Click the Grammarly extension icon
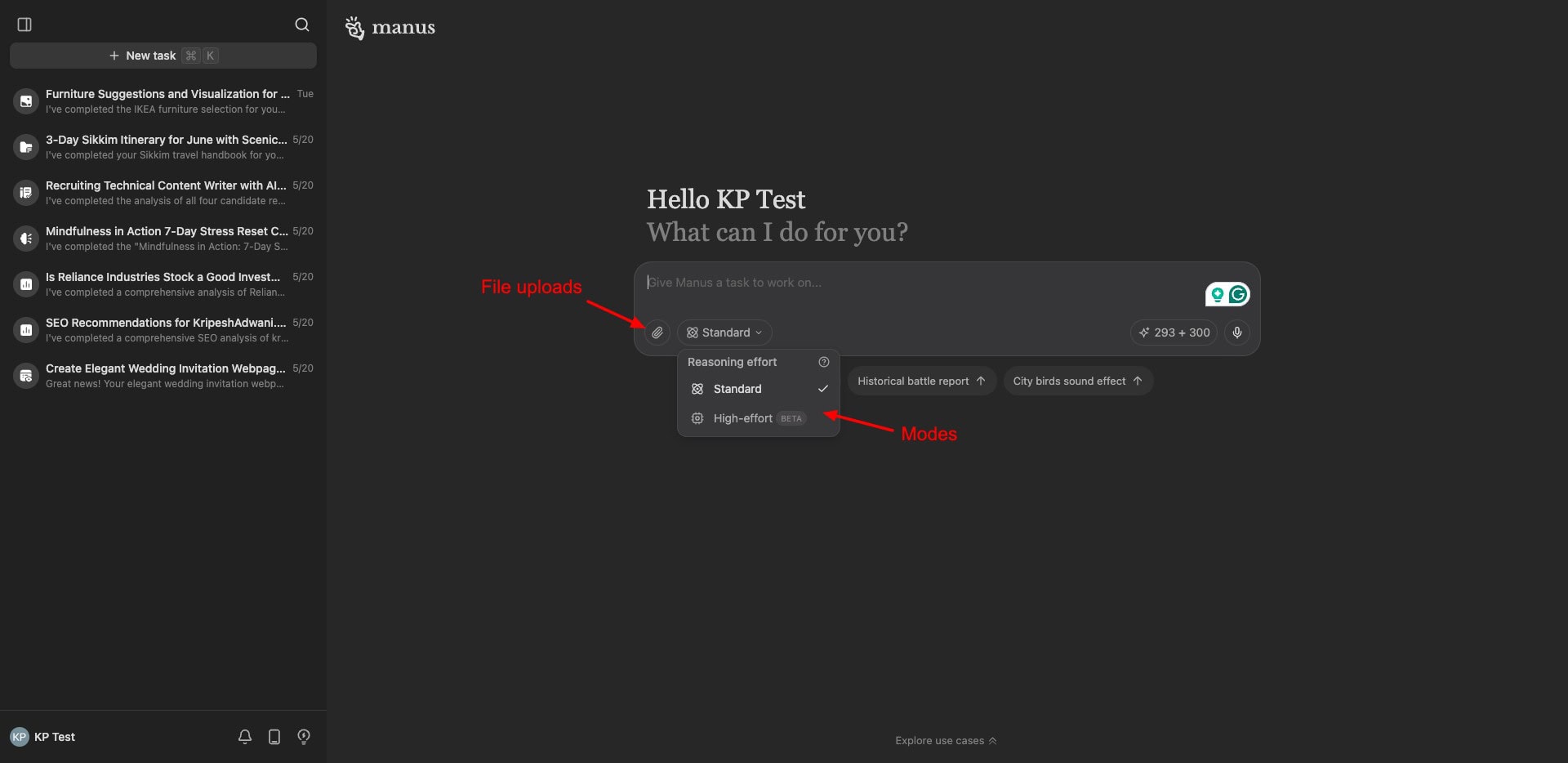Image resolution: width=1568 pixels, height=763 pixels. [x=1238, y=294]
